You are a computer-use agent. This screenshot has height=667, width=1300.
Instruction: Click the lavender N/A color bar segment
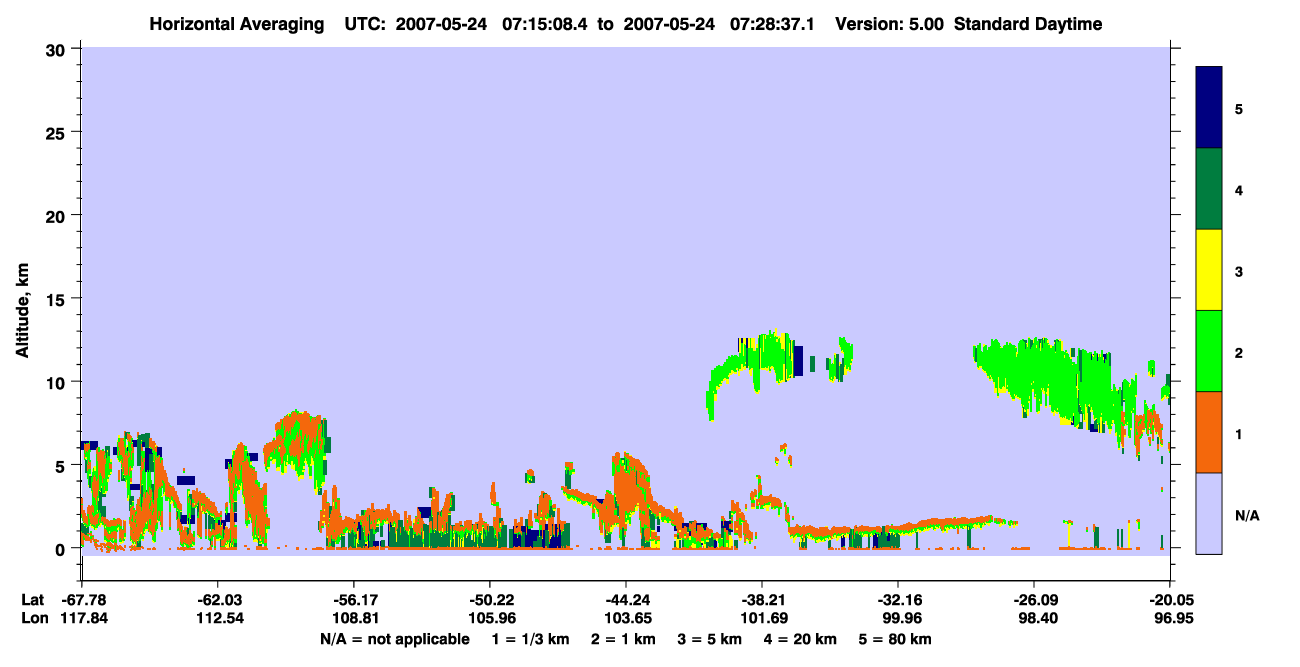coord(1209,513)
